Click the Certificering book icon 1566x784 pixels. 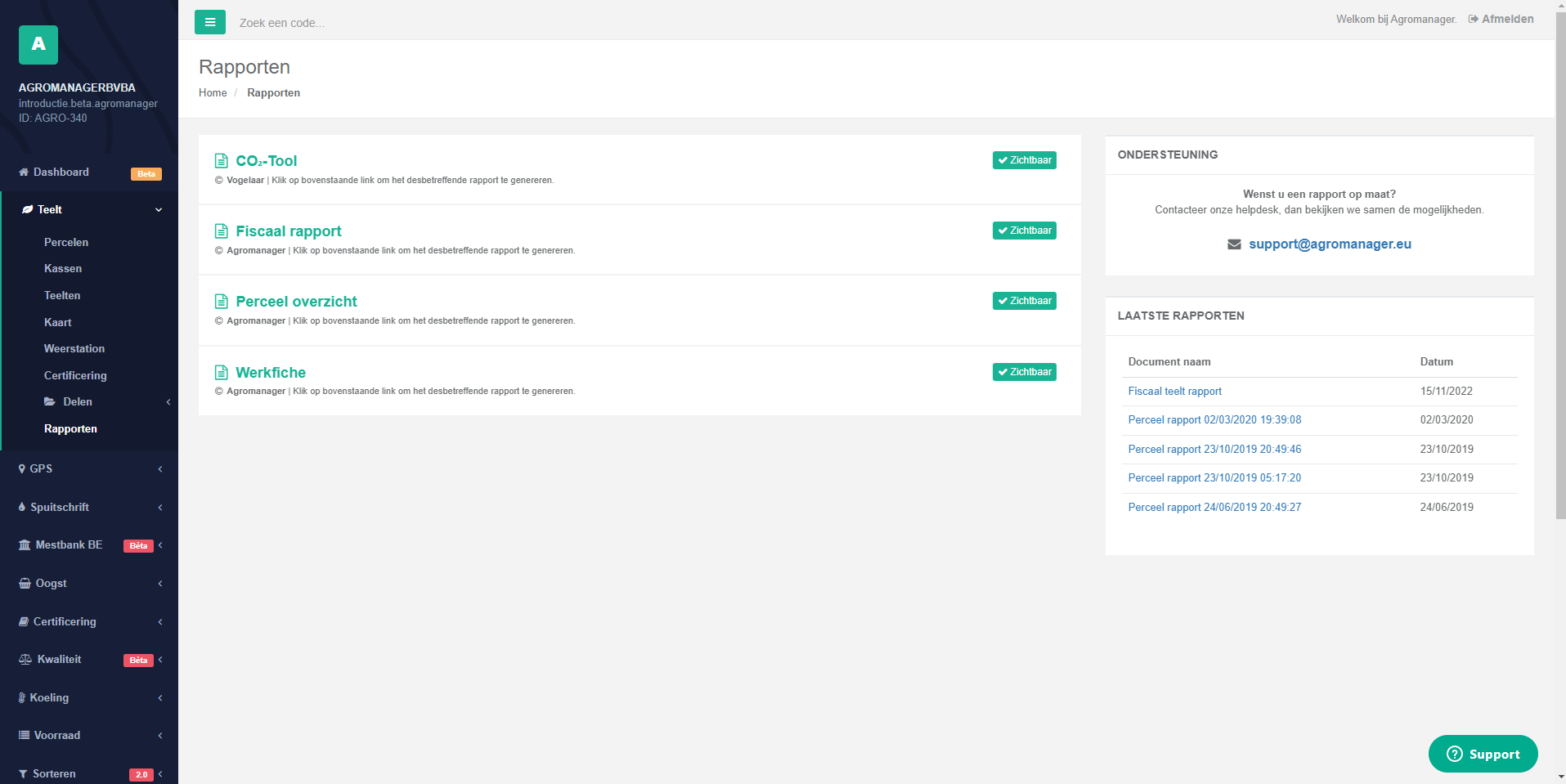[x=24, y=622]
